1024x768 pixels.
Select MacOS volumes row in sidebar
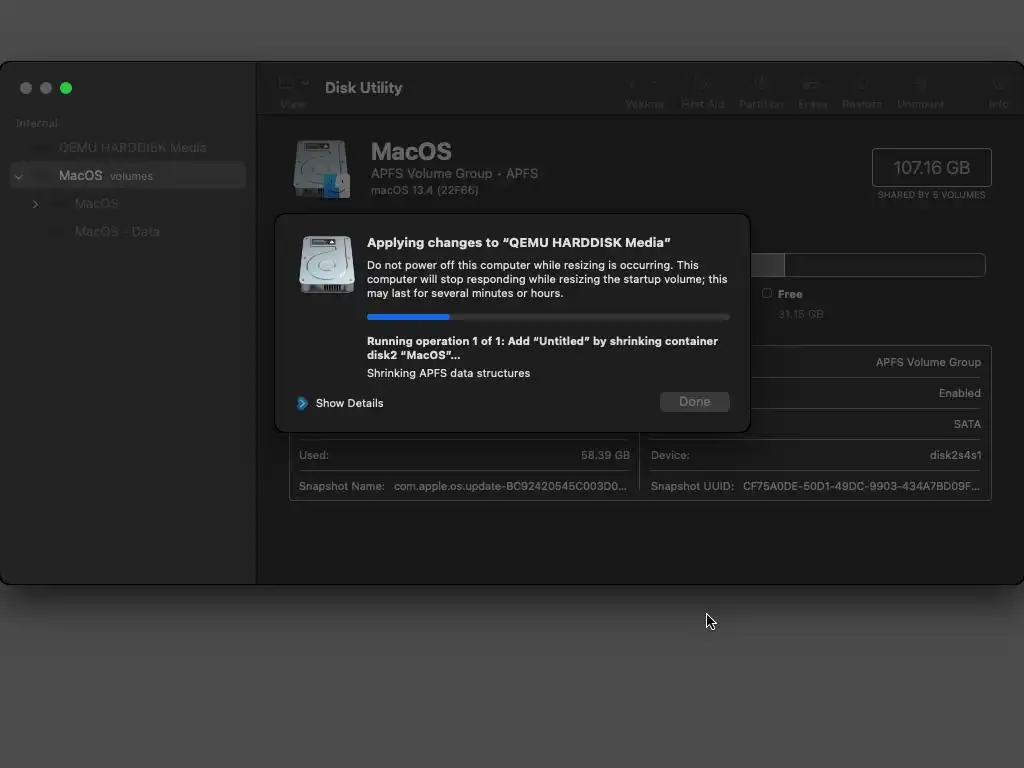pos(128,176)
